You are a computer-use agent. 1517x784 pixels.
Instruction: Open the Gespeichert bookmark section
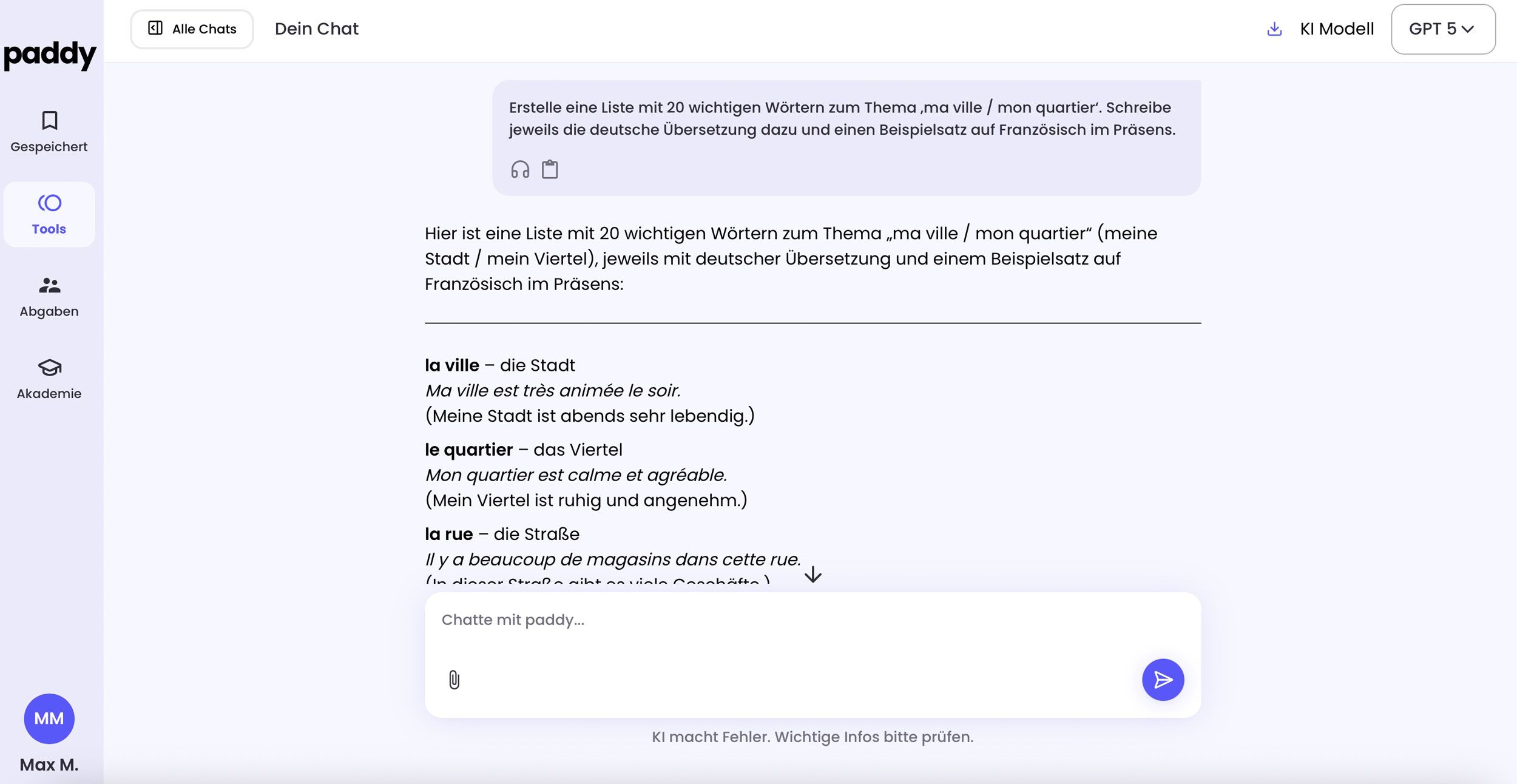coord(49,131)
